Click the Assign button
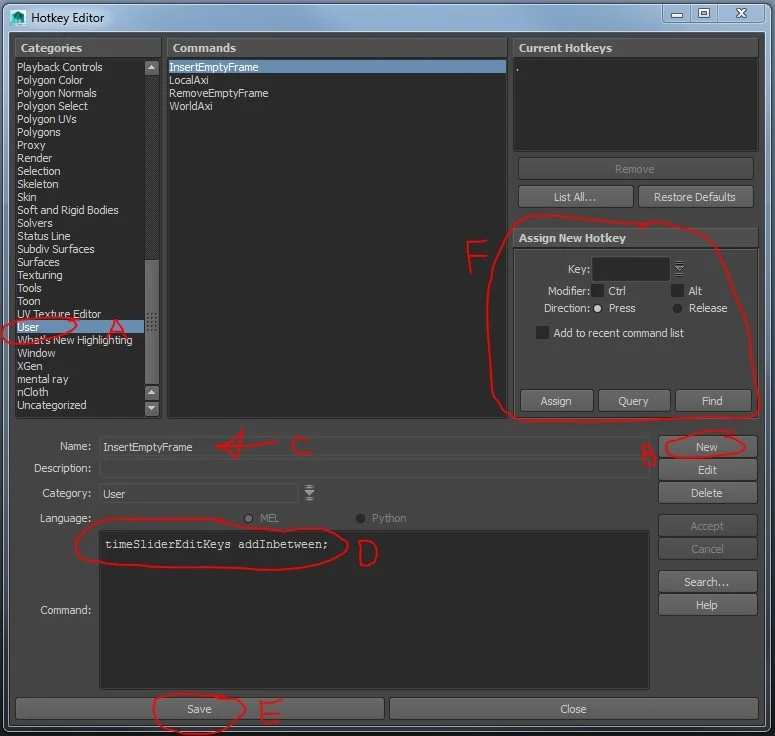Viewport: 775px width, 736px height. pos(556,401)
